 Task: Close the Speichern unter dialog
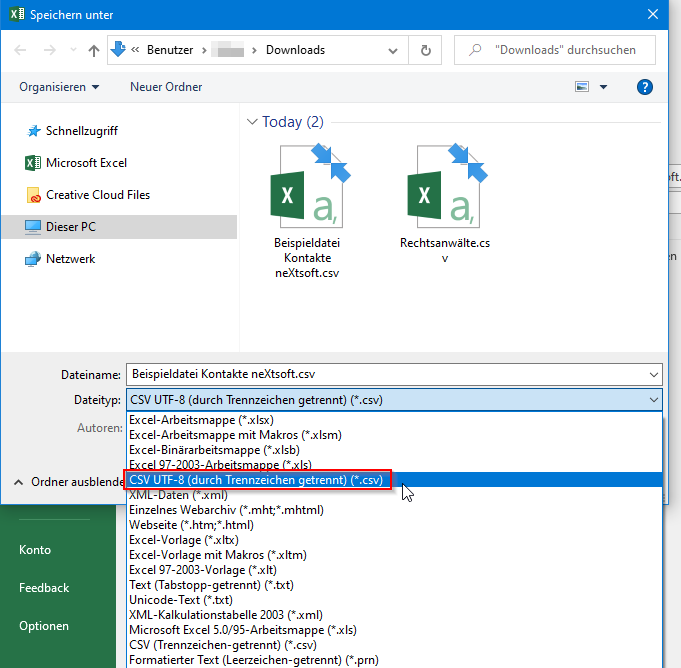[x=653, y=14]
